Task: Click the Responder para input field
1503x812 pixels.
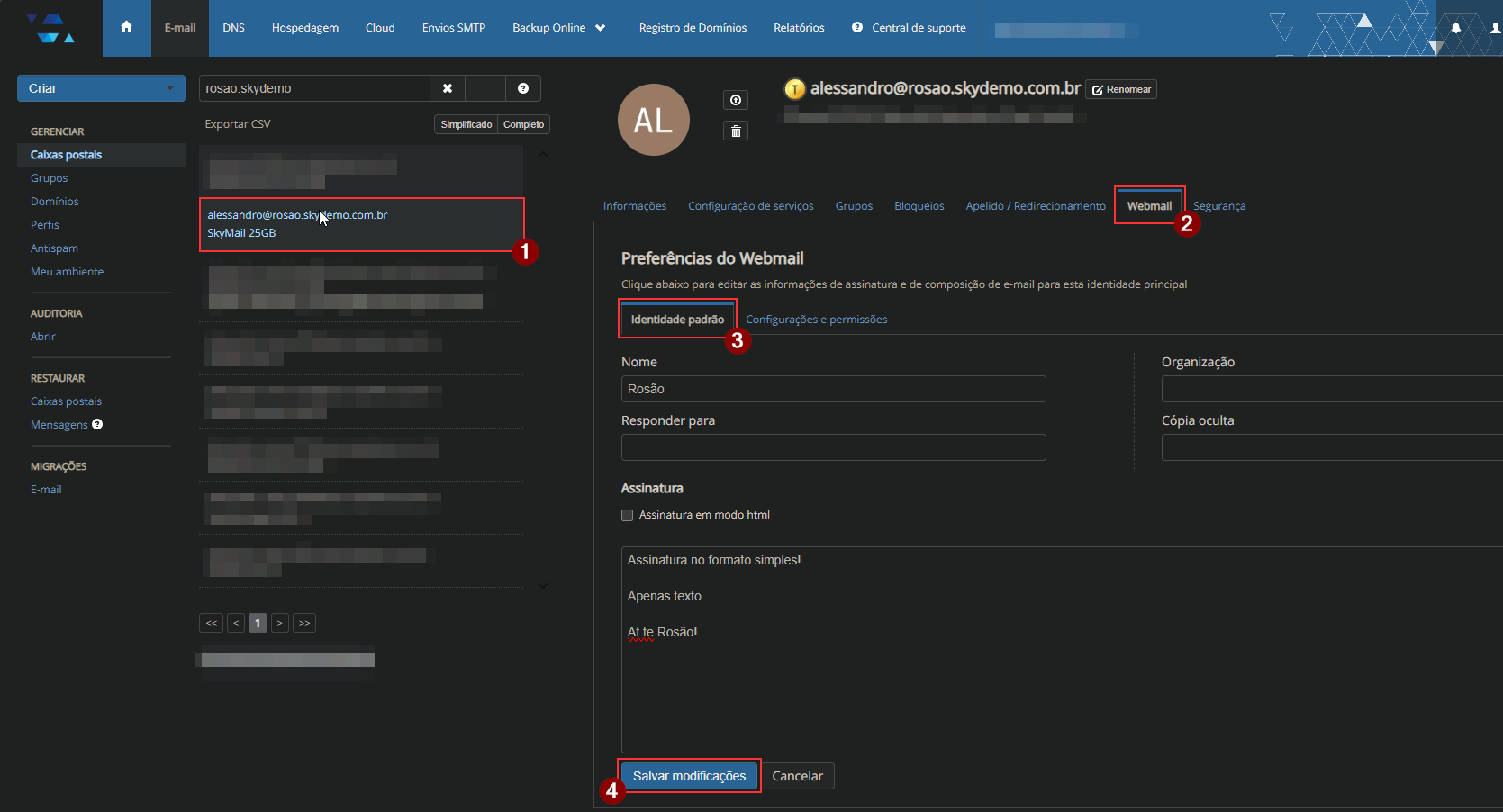Action: point(833,447)
